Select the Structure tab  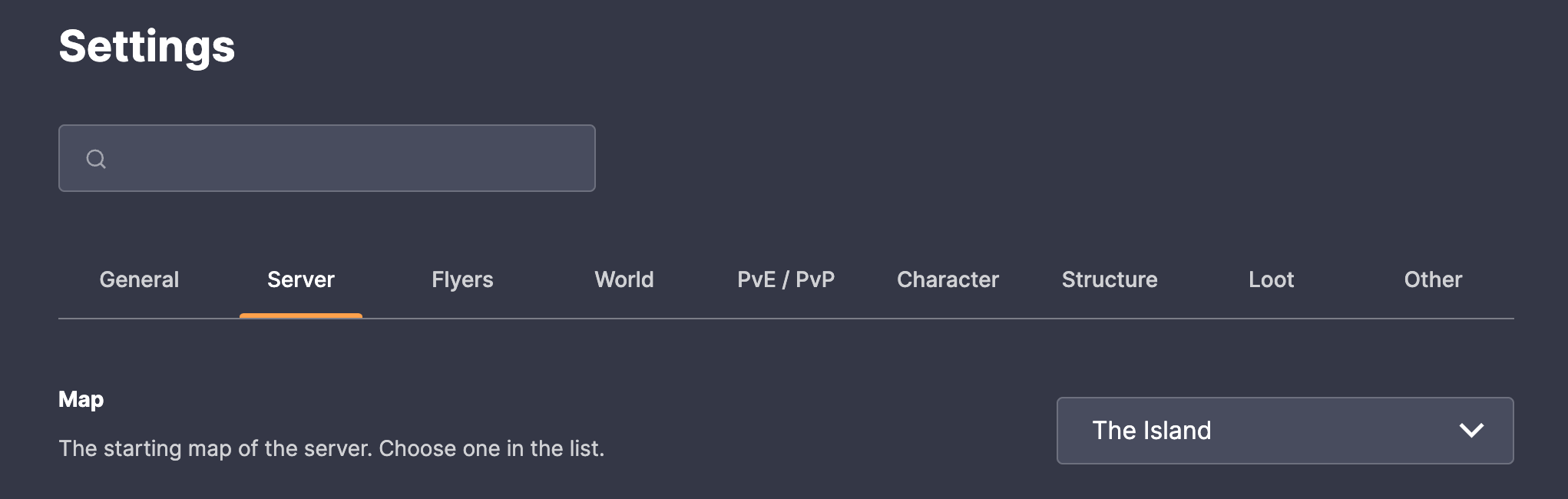pyautogui.click(x=1110, y=279)
